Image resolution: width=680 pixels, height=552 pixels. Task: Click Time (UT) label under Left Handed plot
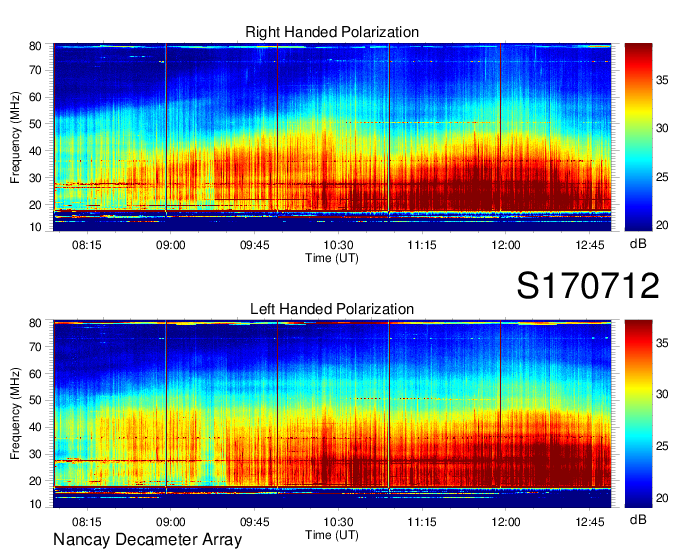click(x=332, y=535)
